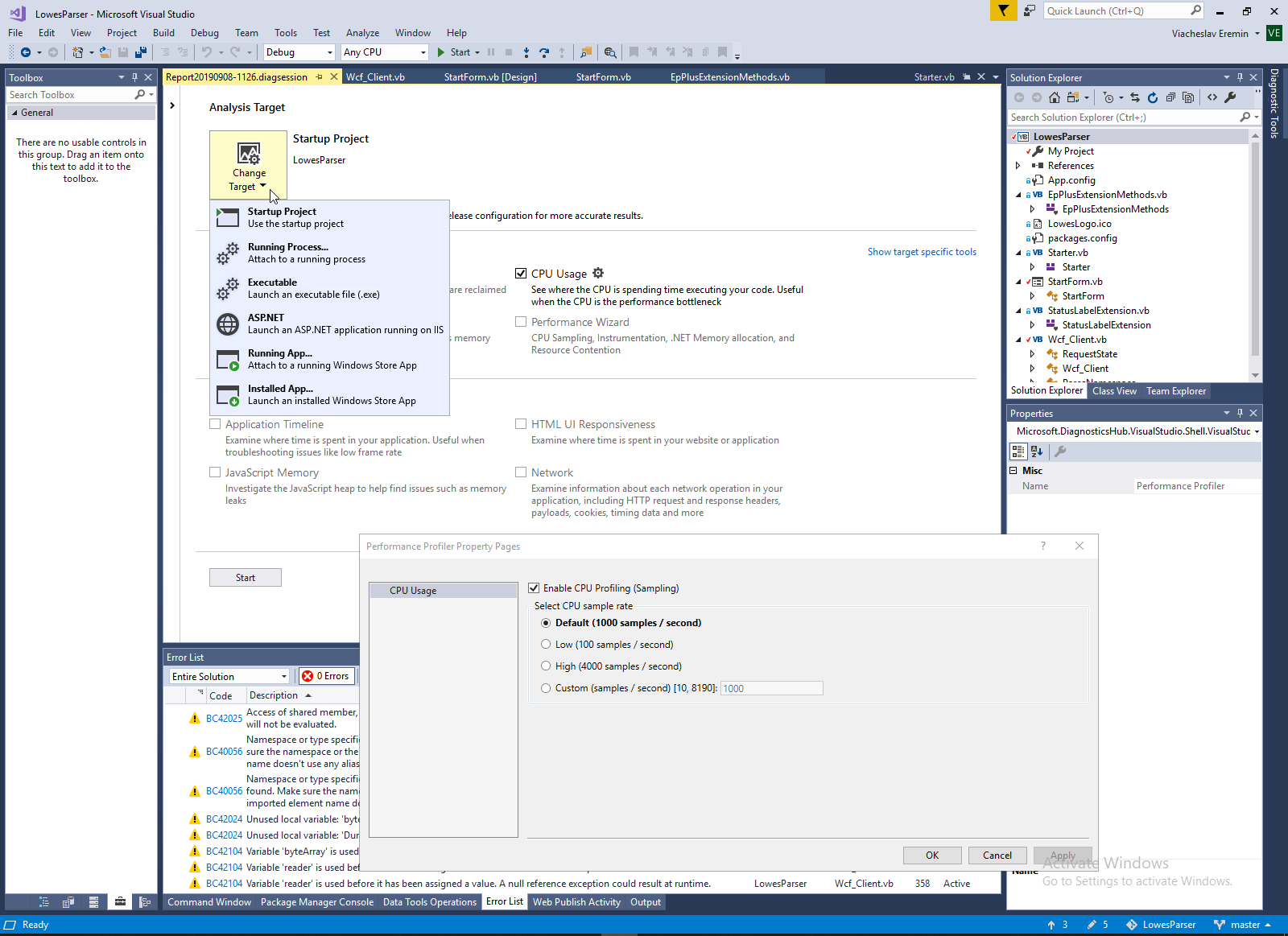The width and height of the screenshot is (1288, 936).
Task: Click the Home icon in Solution Explorer
Action: pos(1055,97)
